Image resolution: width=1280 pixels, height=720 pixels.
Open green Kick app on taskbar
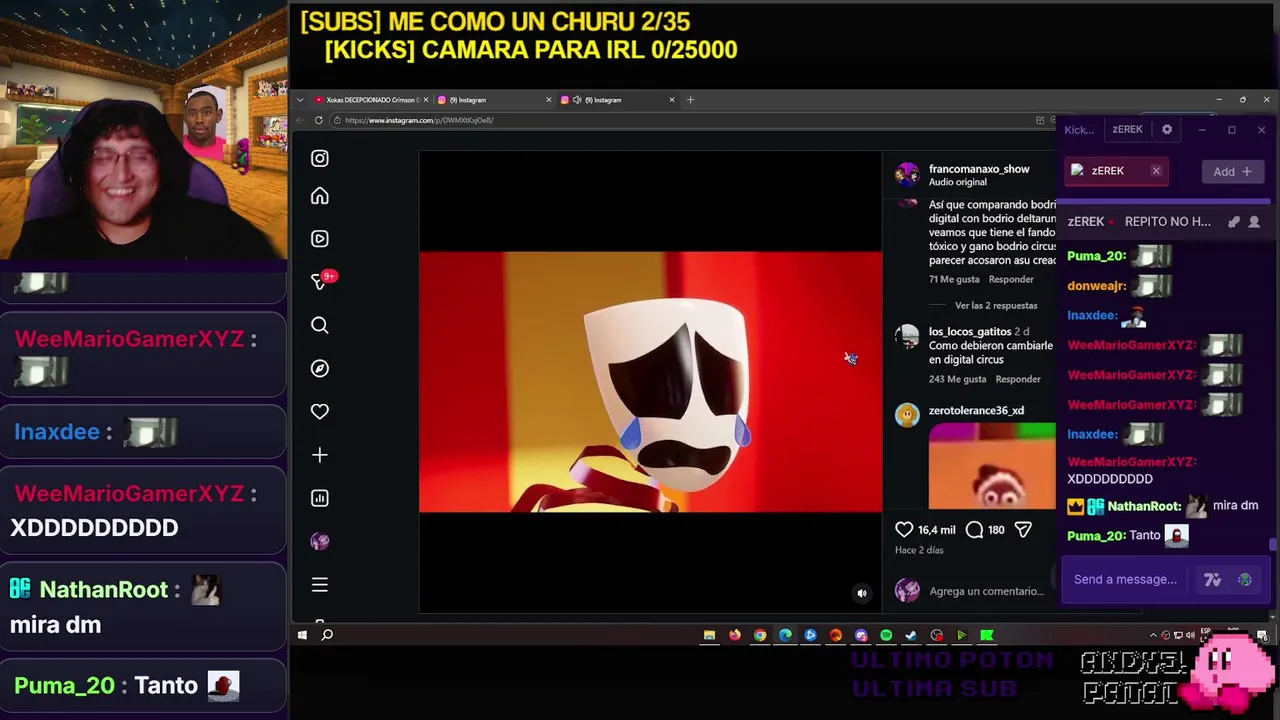point(987,635)
